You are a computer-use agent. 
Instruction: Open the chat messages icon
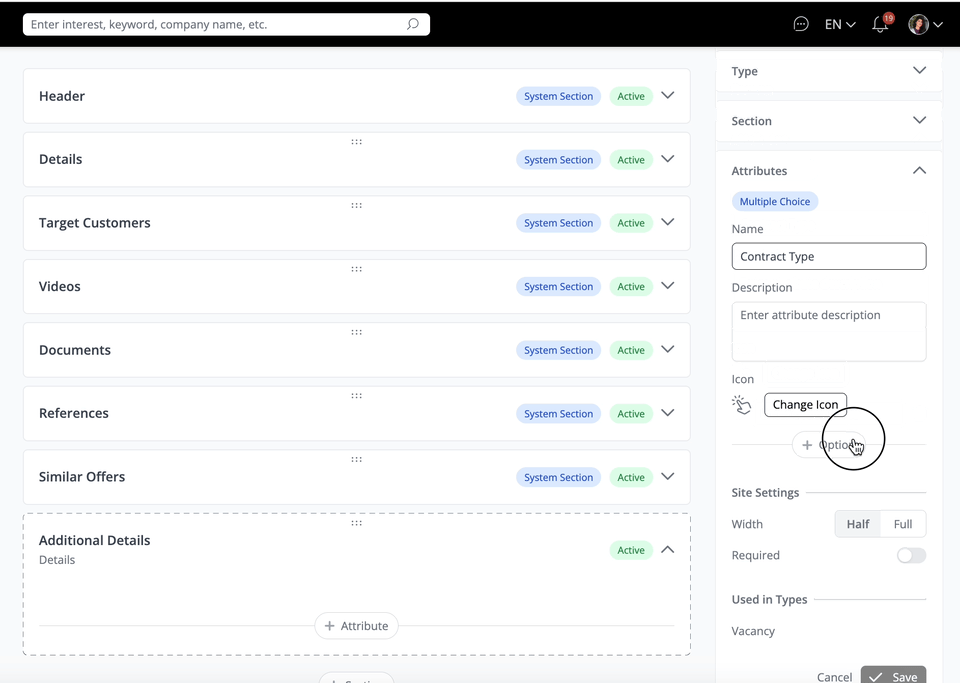[800, 24]
